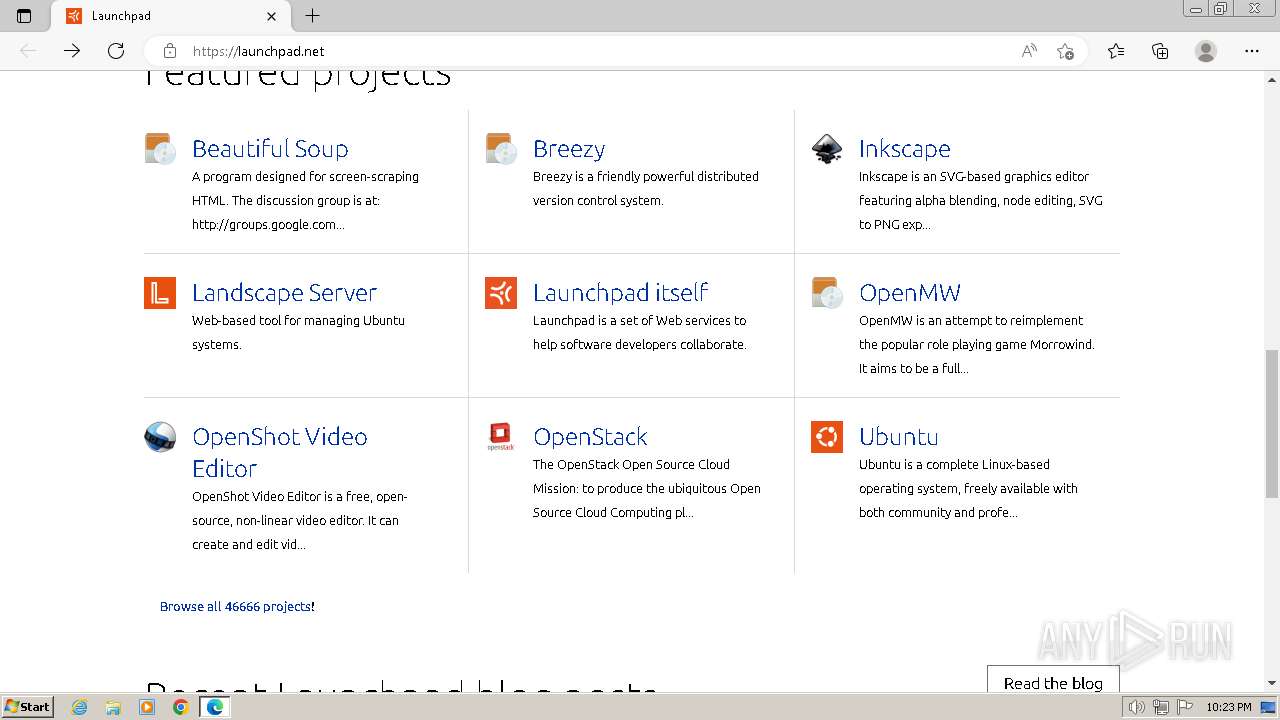Click the Action Center flag icon
1280x720 pixels.
pyautogui.click(x=1185, y=707)
